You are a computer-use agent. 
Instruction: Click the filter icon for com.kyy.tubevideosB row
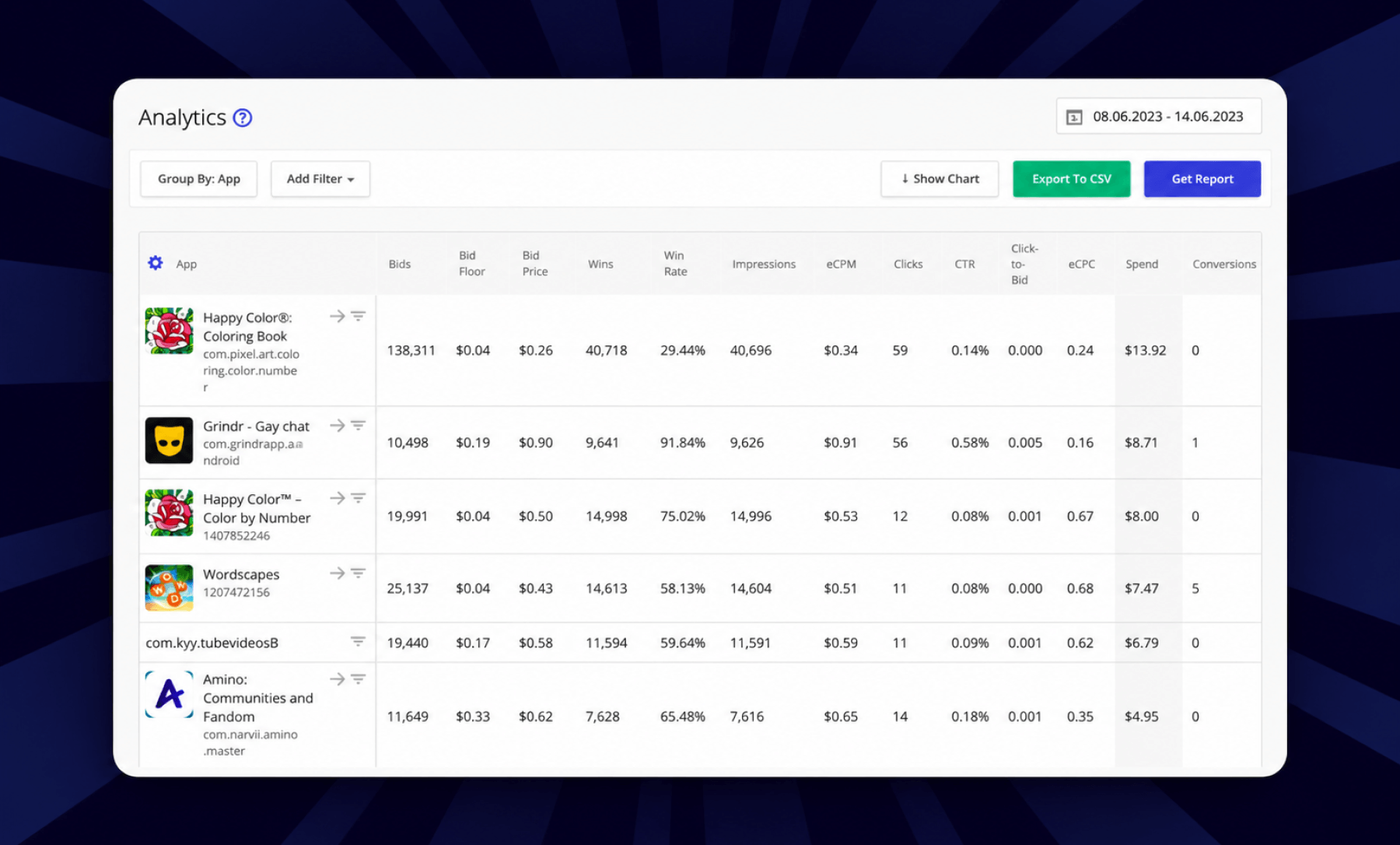(358, 642)
